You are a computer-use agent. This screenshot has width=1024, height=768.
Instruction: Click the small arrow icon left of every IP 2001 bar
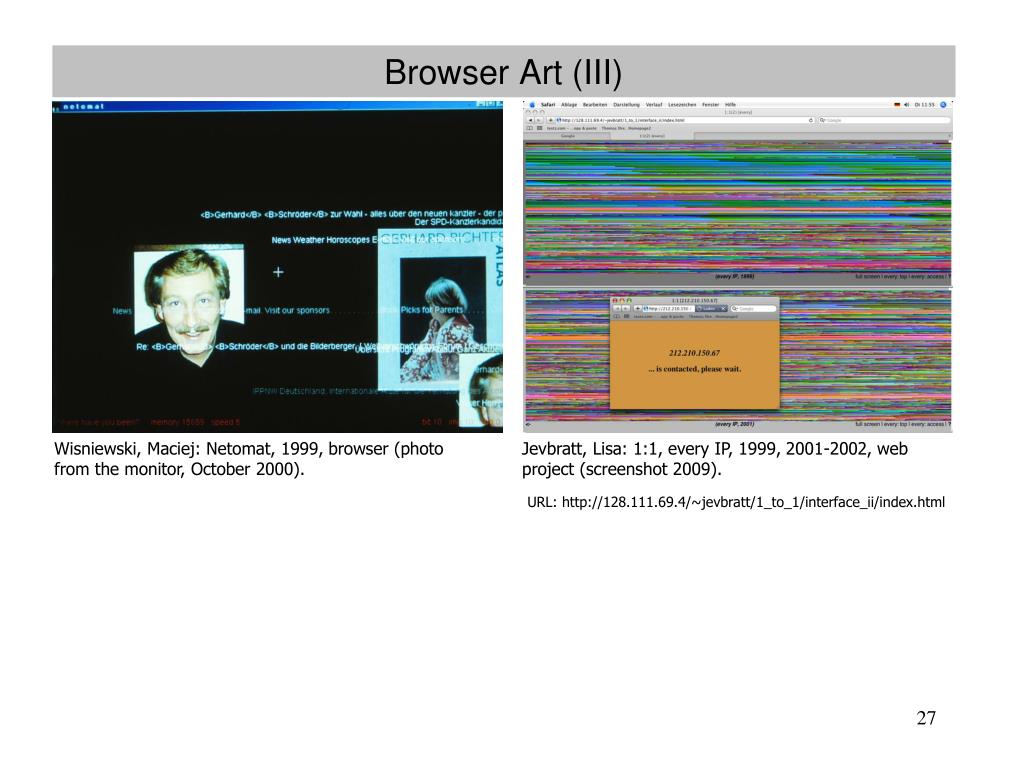[x=528, y=424]
